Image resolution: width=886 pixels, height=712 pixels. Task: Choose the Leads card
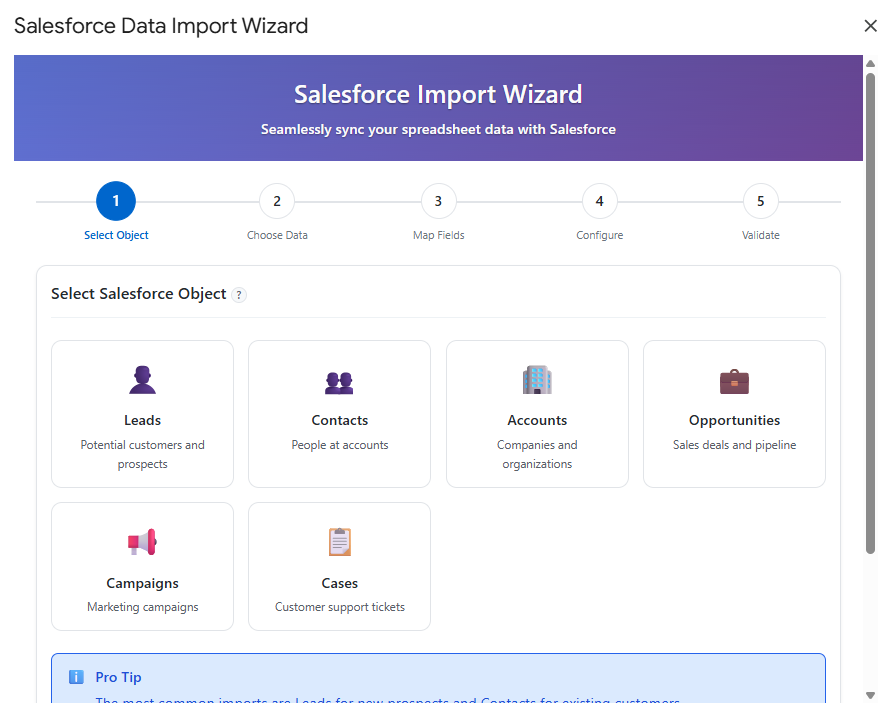pyautogui.click(x=142, y=414)
